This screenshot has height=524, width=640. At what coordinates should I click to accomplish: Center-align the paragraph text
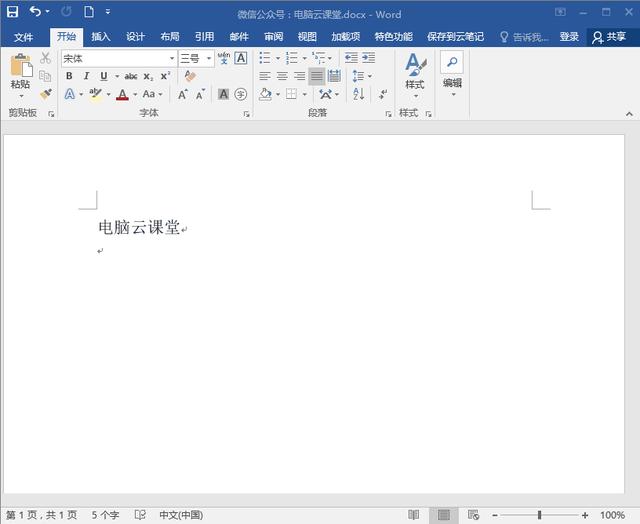coord(282,76)
